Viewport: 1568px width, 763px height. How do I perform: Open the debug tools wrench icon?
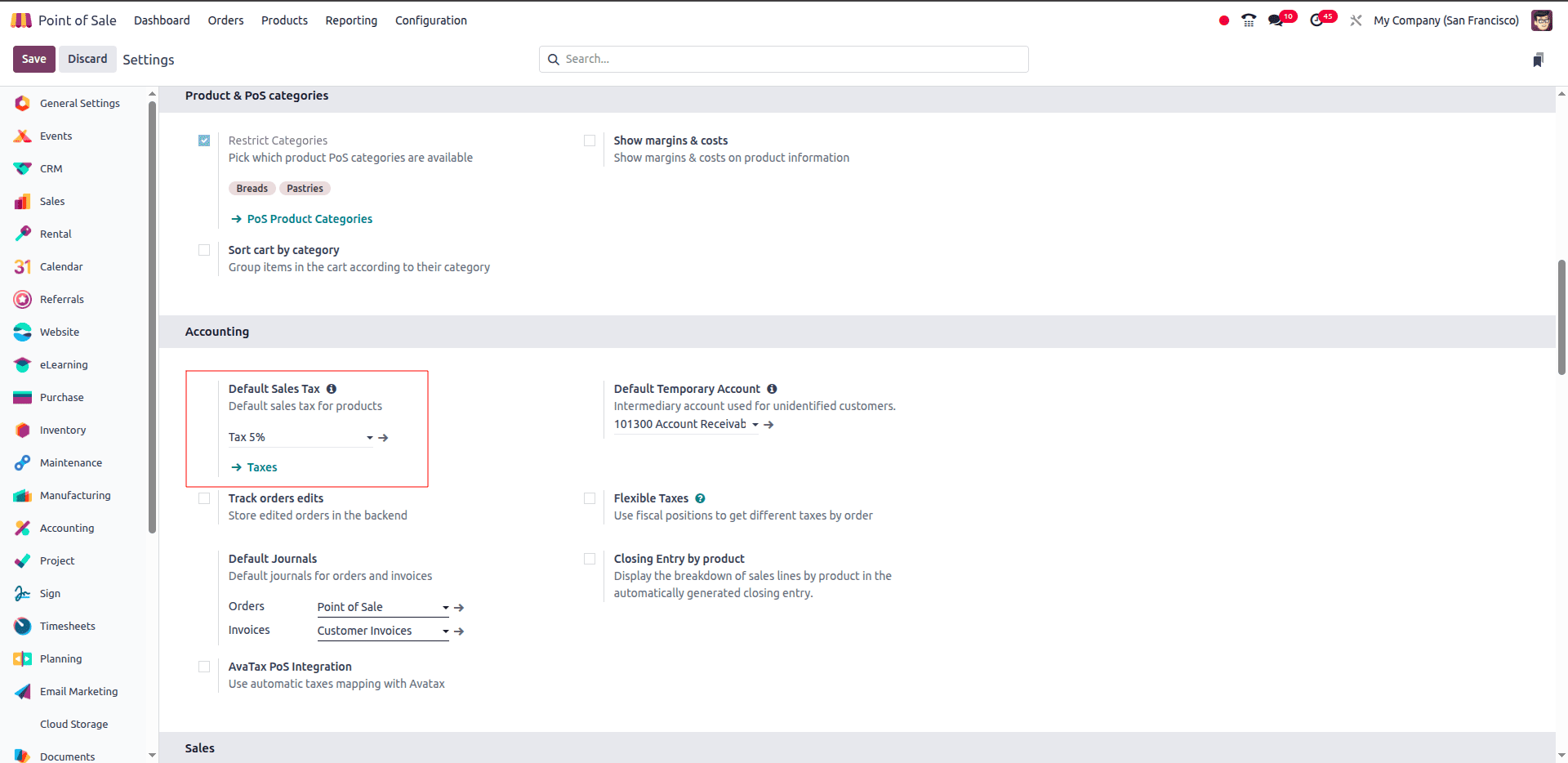coord(1356,20)
